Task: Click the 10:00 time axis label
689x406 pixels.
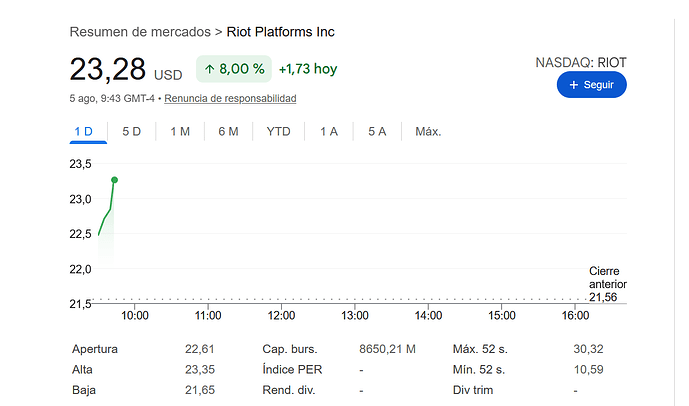Action: point(135,315)
